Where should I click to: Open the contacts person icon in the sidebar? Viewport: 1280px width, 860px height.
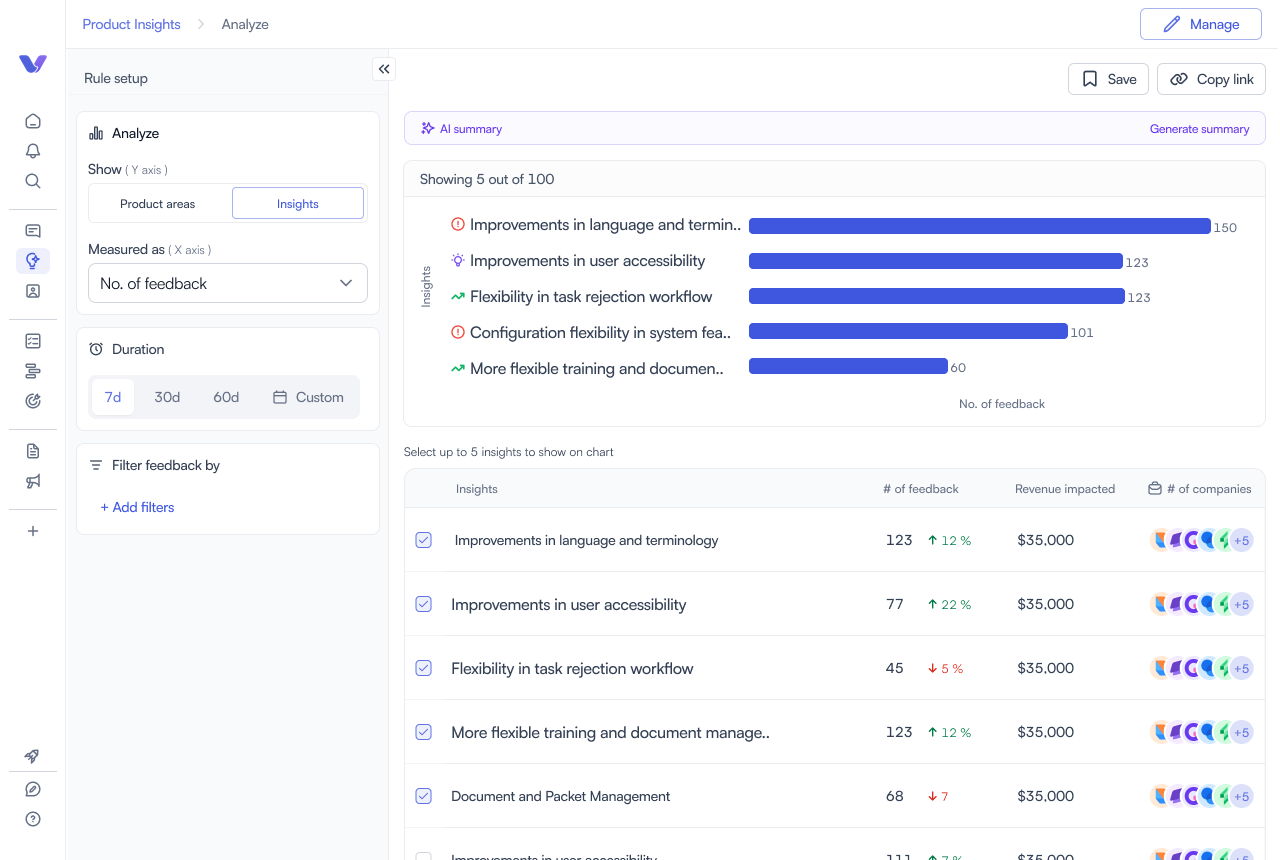pyautogui.click(x=33, y=291)
